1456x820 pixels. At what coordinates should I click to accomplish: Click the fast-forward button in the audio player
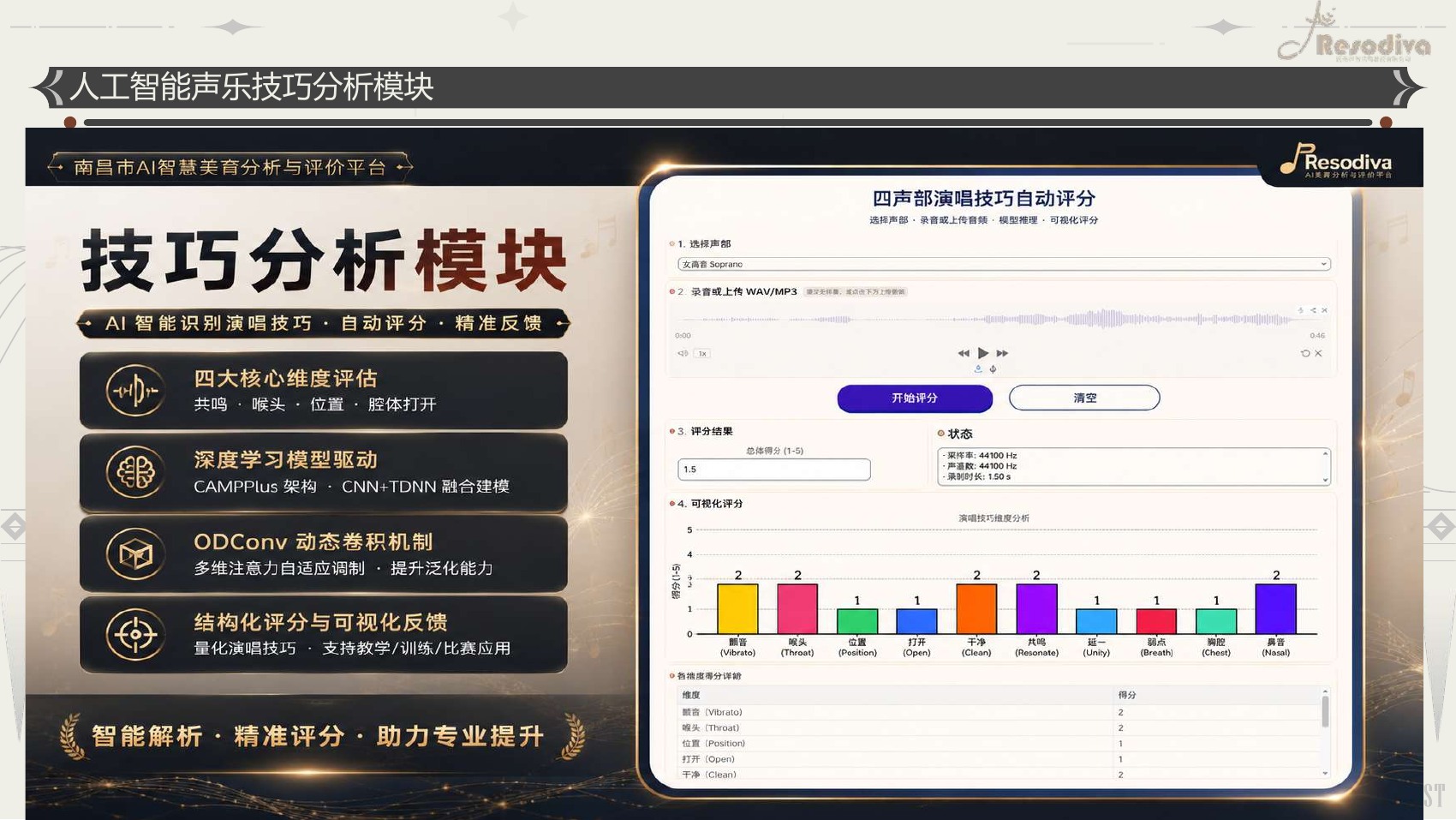pos(1002,353)
